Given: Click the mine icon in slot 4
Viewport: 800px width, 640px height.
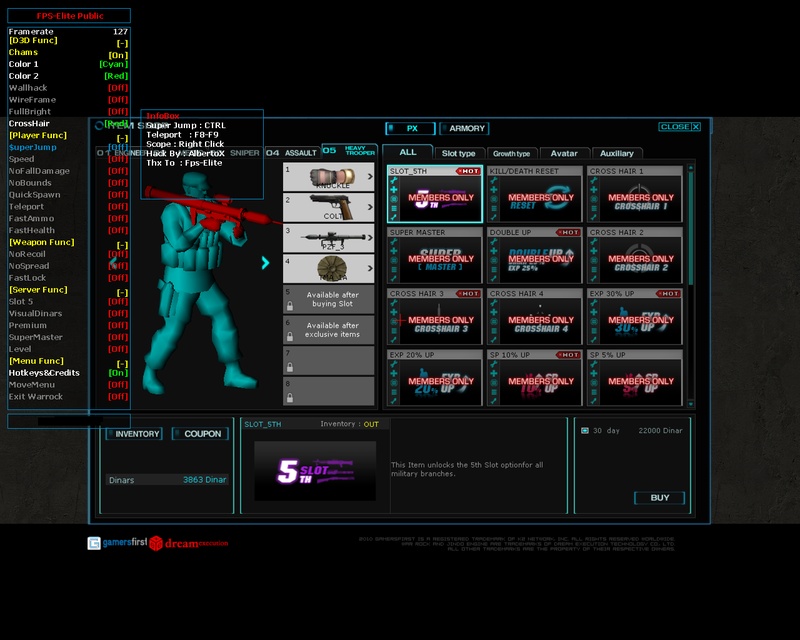Looking at the screenshot, I should point(332,268).
